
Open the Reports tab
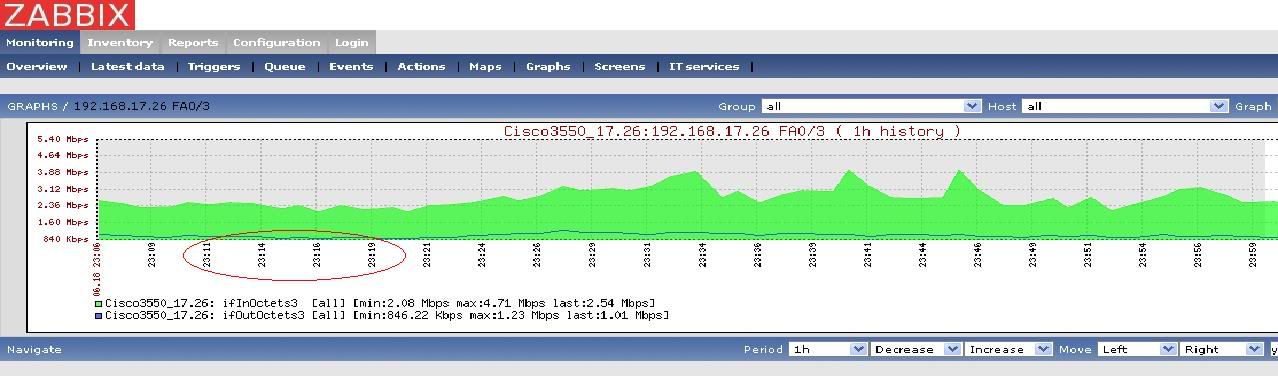[x=193, y=42]
